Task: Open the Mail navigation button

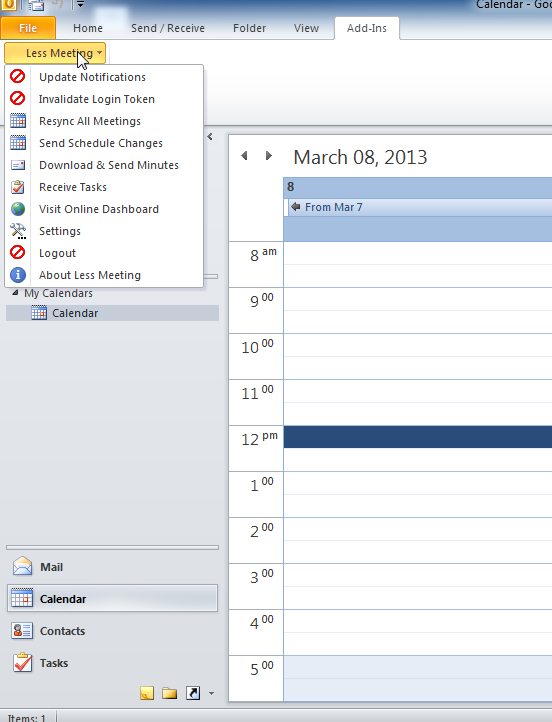Action: coord(112,567)
